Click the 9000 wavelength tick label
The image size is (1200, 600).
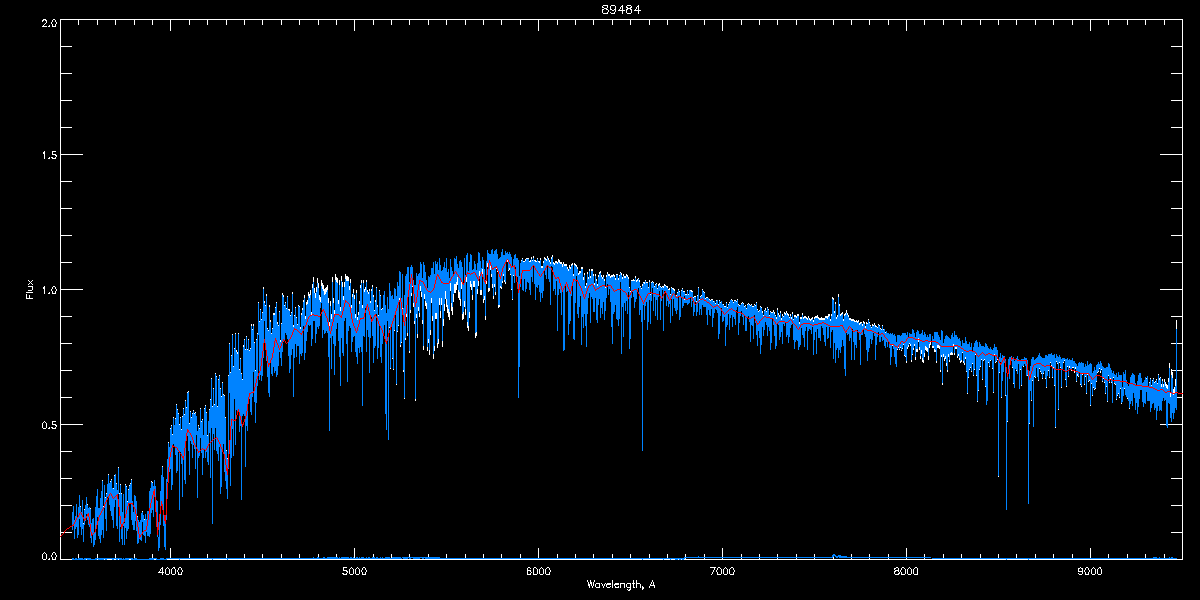coord(1090,571)
